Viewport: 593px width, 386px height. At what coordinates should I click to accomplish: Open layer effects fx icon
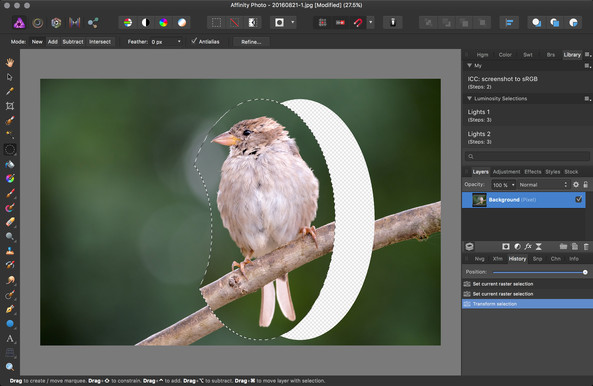(528, 246)
